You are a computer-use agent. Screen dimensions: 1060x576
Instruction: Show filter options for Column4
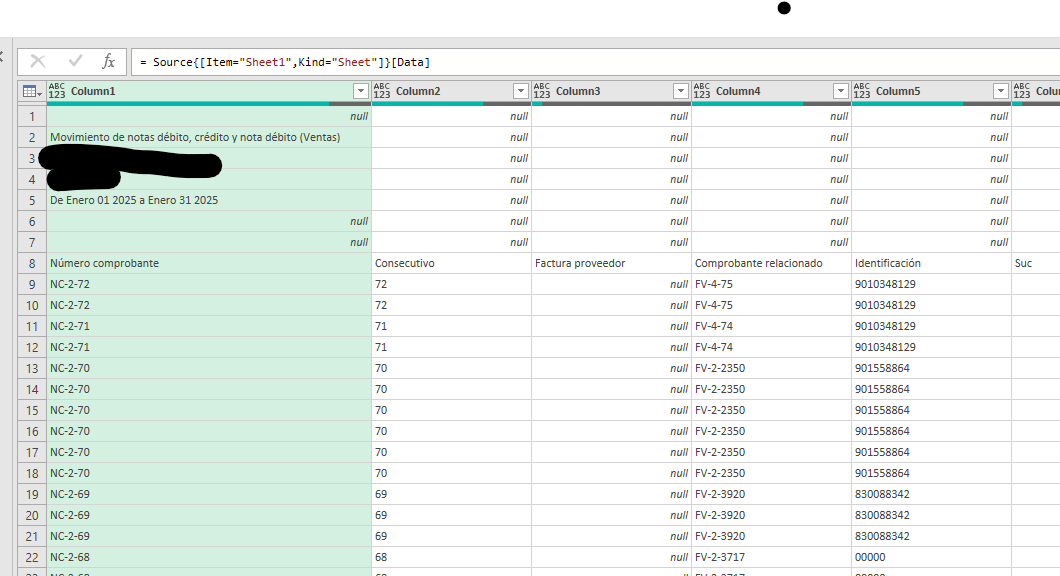pos(840,91)
